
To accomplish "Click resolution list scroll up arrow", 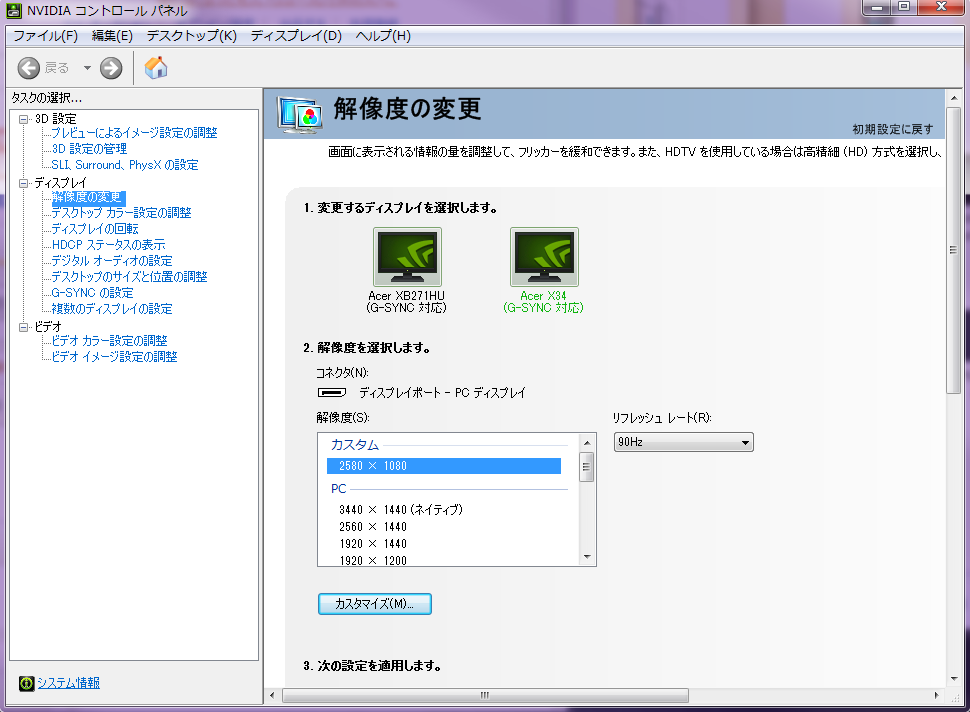I will point(587,443).
